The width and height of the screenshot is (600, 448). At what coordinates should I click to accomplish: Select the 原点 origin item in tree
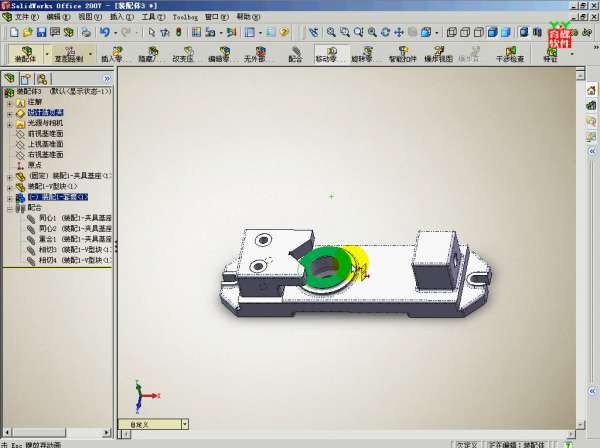(x=34, y=165)
